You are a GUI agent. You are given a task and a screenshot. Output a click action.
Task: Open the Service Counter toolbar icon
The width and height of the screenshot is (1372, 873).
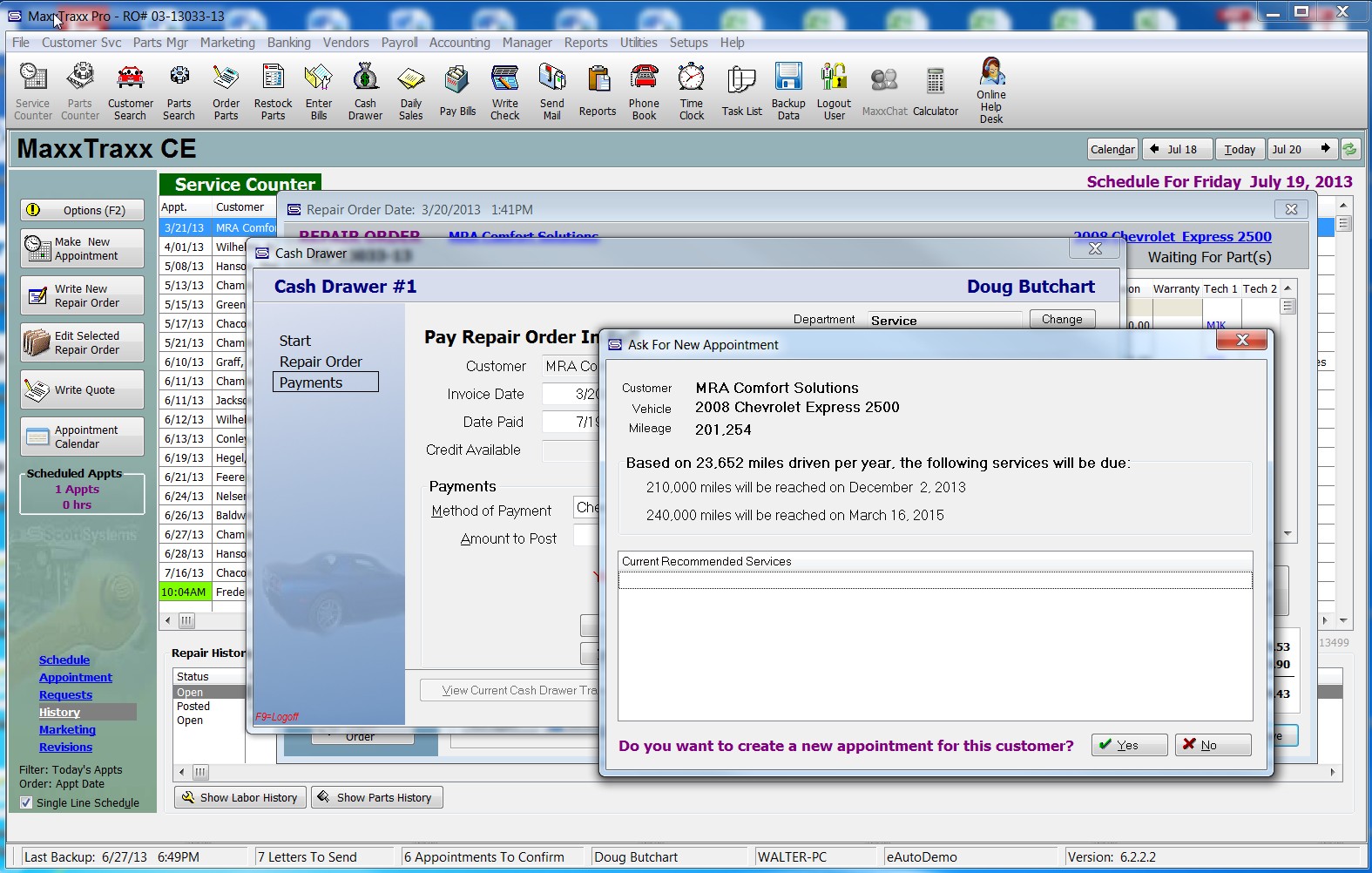pos(33,91)
